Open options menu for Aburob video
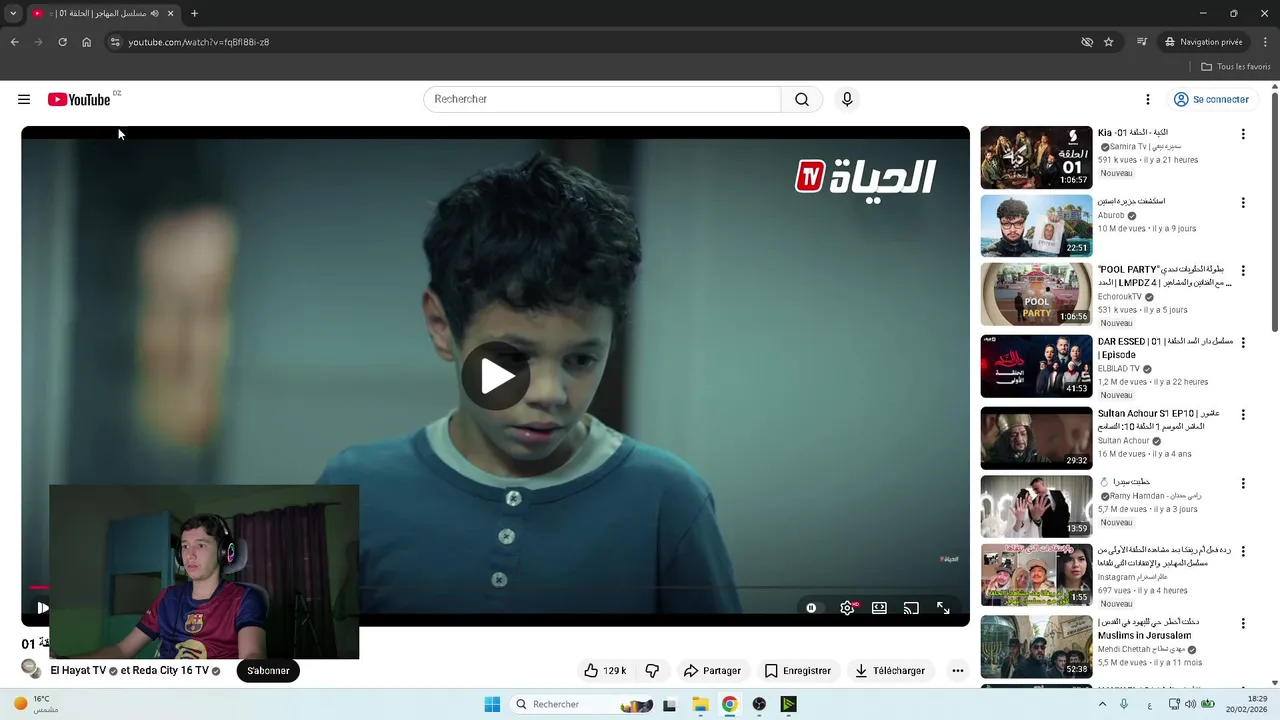Viewport: 1280px width, 720px height. [x=1243, y=202]
